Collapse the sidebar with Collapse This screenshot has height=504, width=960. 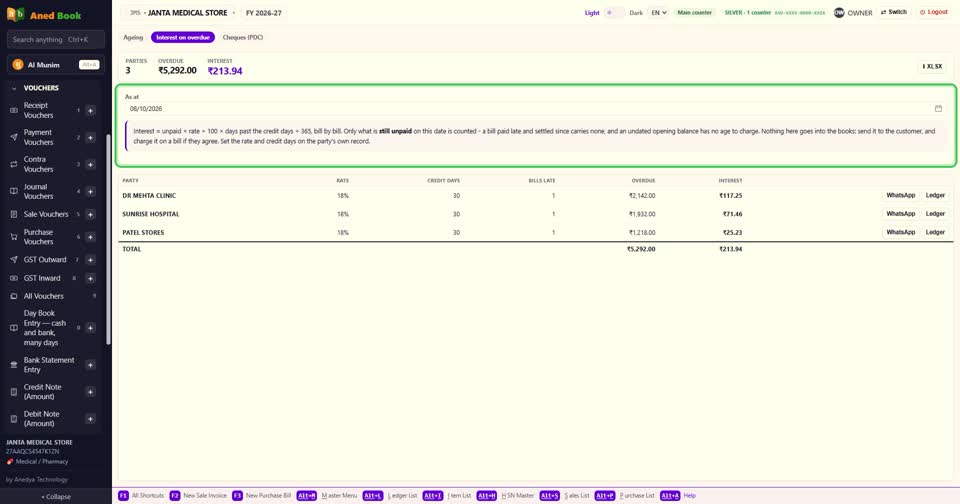coord(56,497)
